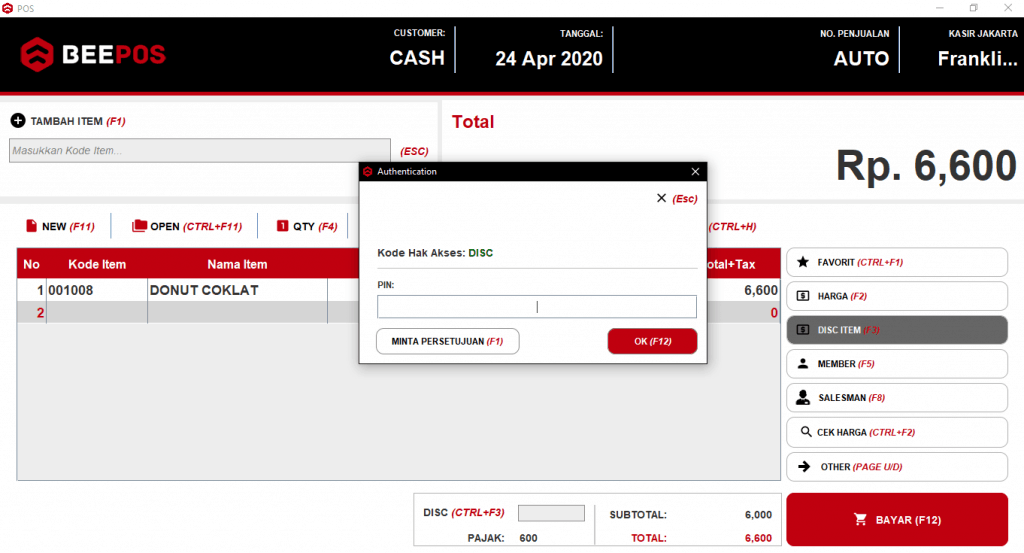This screenshot has width=1024, height=553.
Task: Click the POS app icon in title bar
Action: pyautogui.click(x=8, y=8)
